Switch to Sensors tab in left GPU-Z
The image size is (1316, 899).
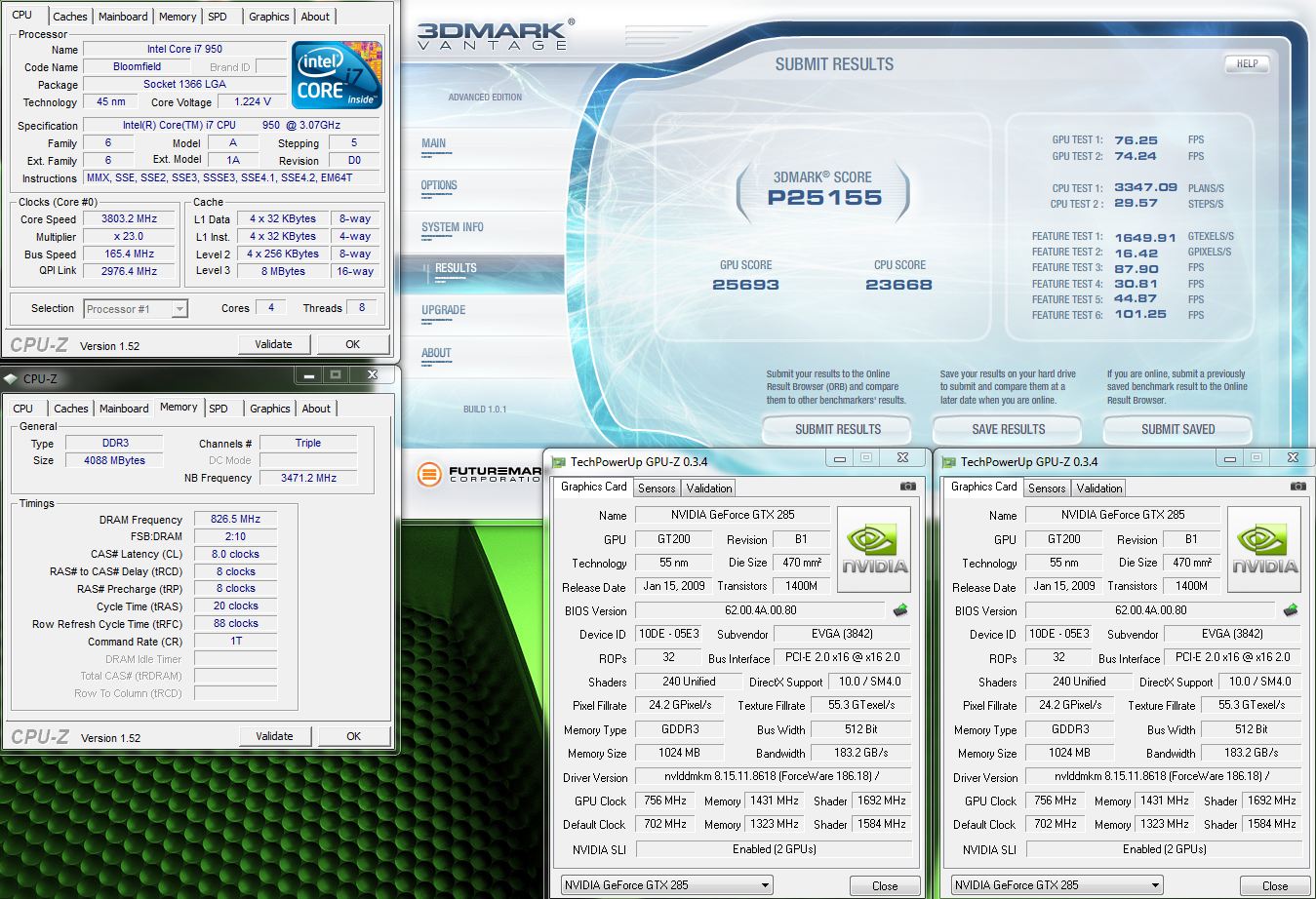657,489
